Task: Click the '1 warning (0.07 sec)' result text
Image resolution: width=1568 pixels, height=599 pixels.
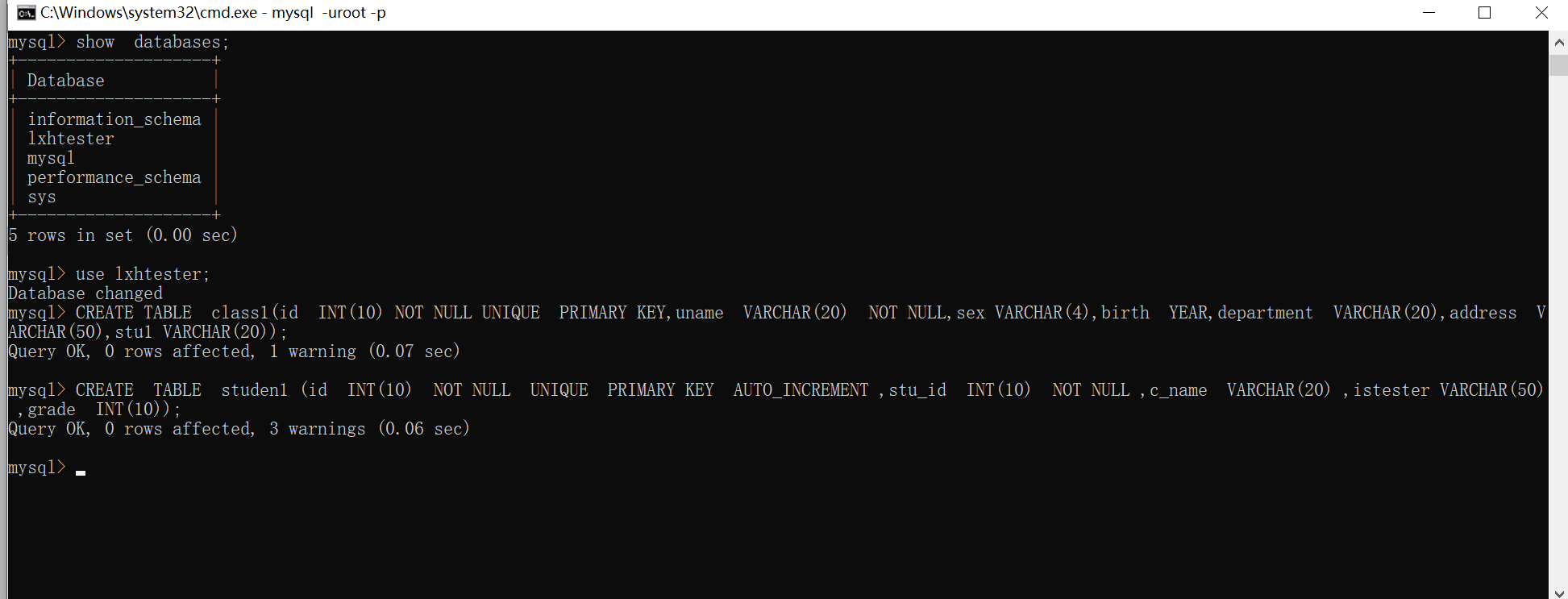Action: click(x=364, y=351)
